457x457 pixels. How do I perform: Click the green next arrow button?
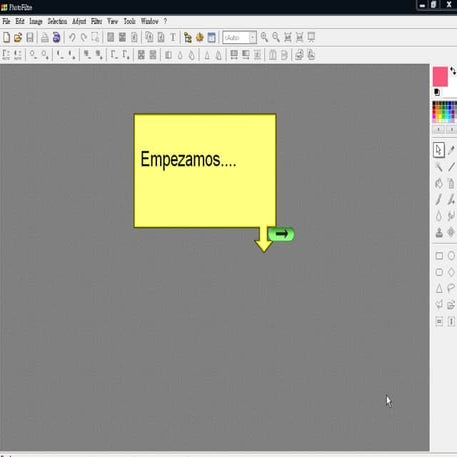[281, 234]
